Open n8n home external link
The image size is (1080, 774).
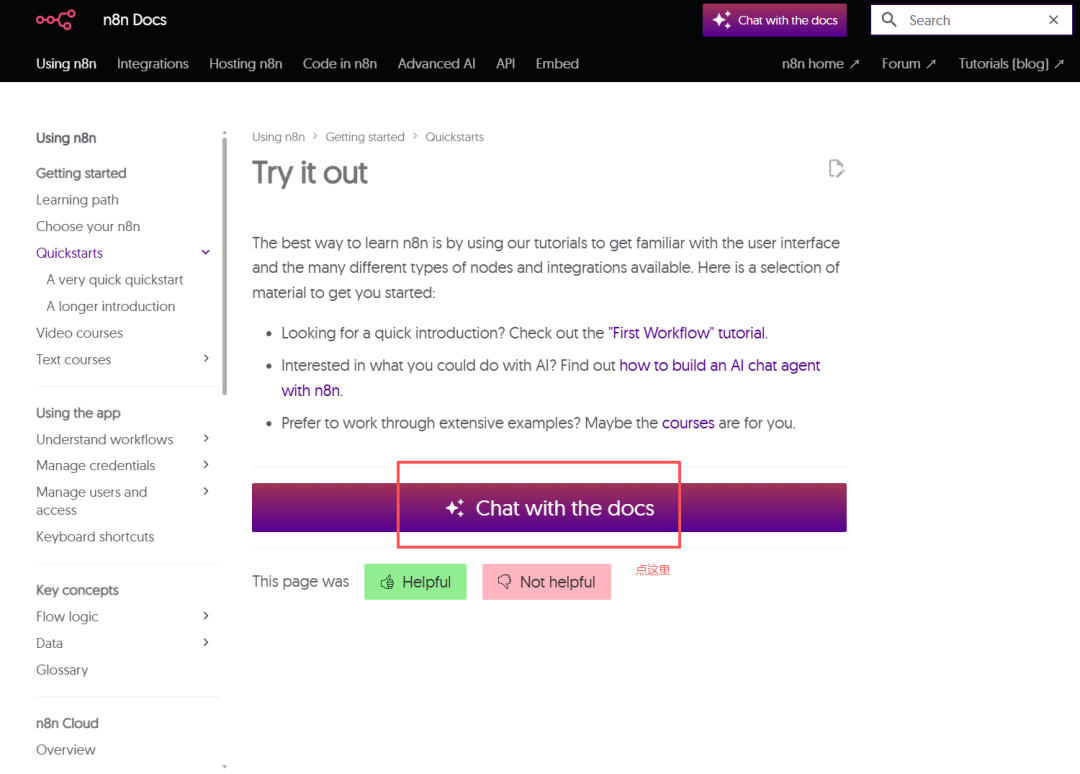click(820, 64)
